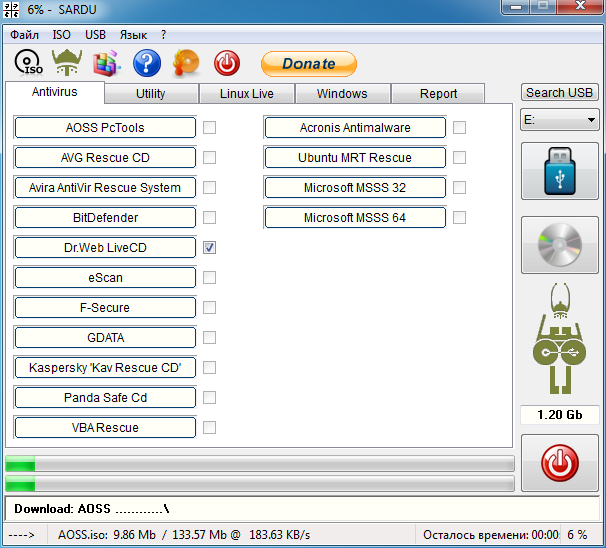The height and width of the screenshot is (548, 606).
Task: Open the Файл menu
Action: [24, 35]
